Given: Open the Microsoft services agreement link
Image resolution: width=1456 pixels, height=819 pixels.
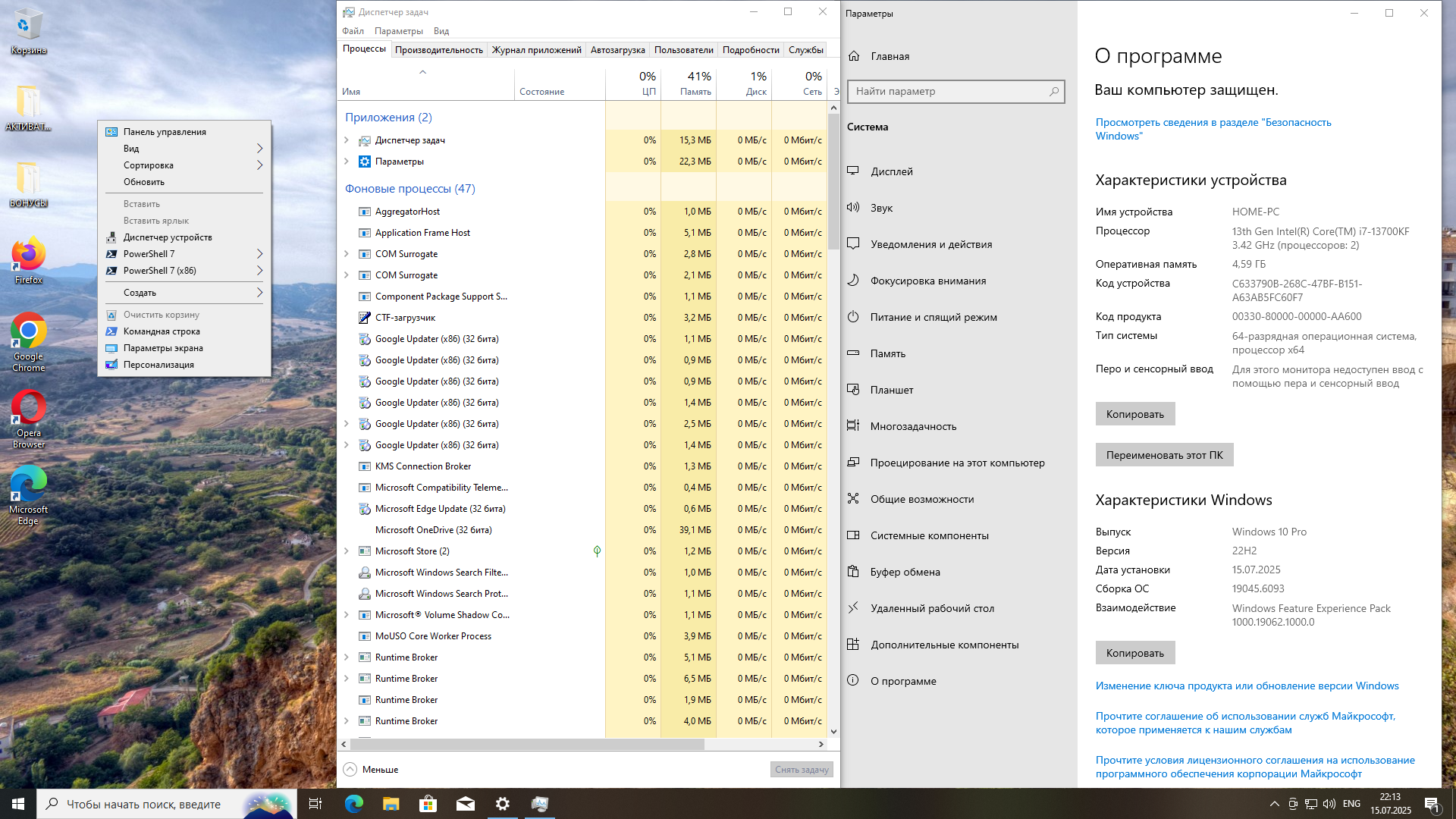Looking at the screenshot, I should pyautogui.click(x=1246, y=723).
